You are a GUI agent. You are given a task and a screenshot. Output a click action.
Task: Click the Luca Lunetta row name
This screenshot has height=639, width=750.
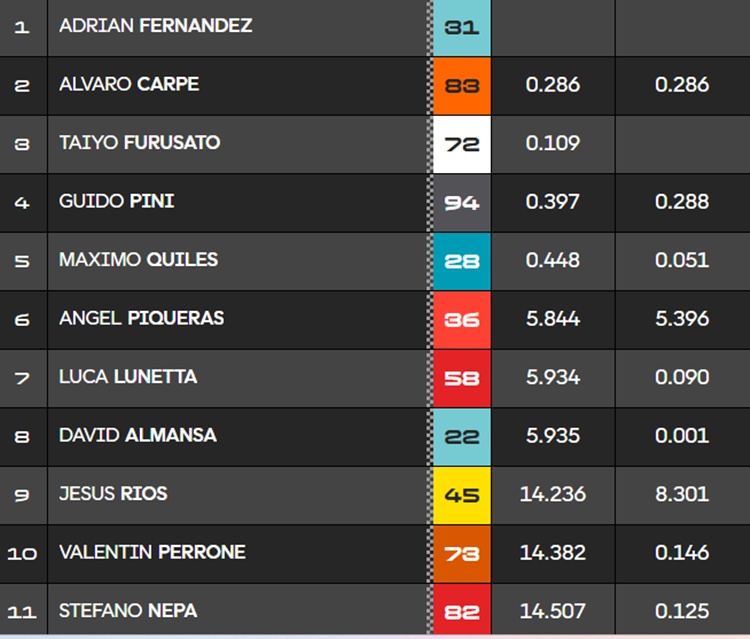tap(128, 376)
